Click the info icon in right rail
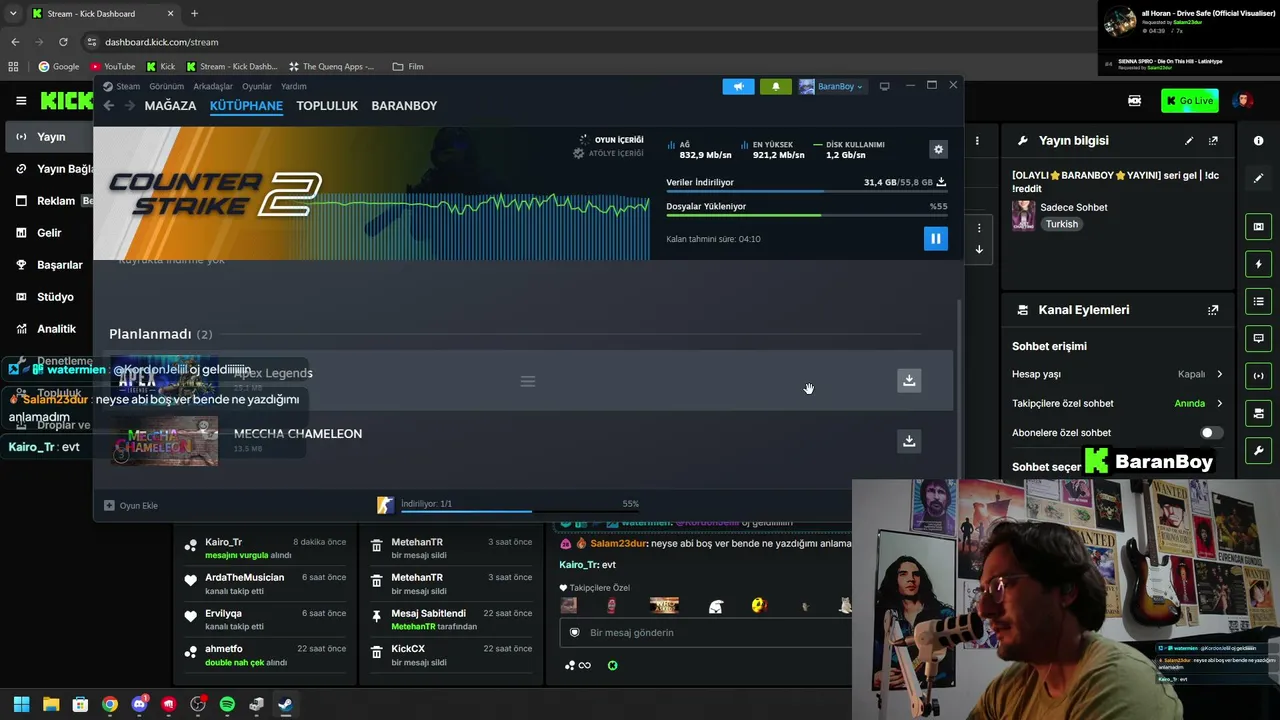 coord(1258,141)
